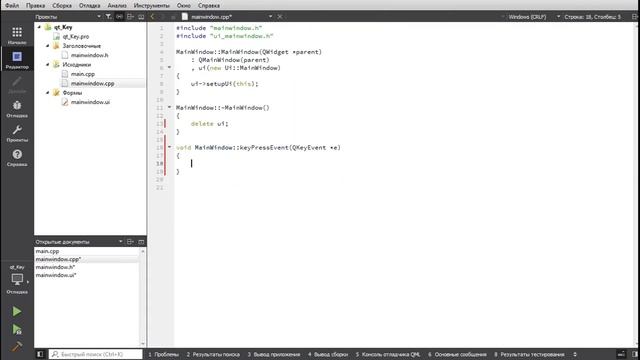
Task: Show 1 Проблемы output pane
Action: pos(164,354)
